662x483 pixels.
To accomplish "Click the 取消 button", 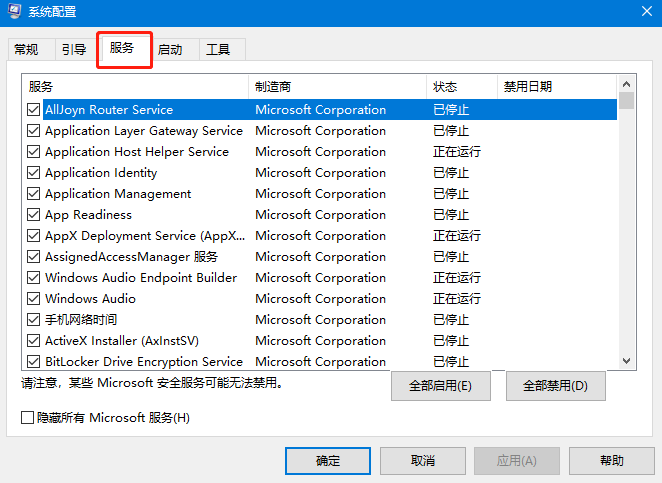I will point(422,460).
